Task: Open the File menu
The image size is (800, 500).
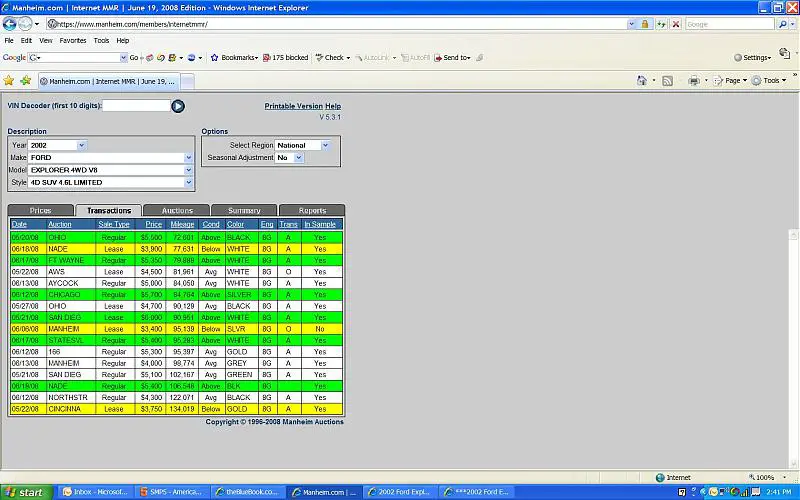Action: 9,40
